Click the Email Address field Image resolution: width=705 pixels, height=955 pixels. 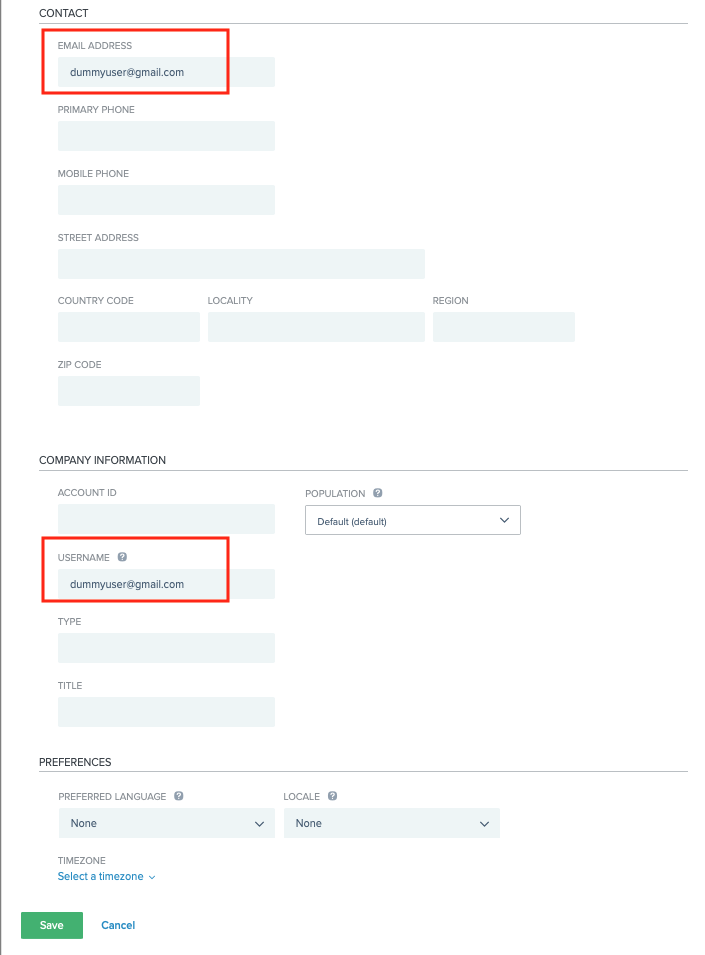coord(166,71)
